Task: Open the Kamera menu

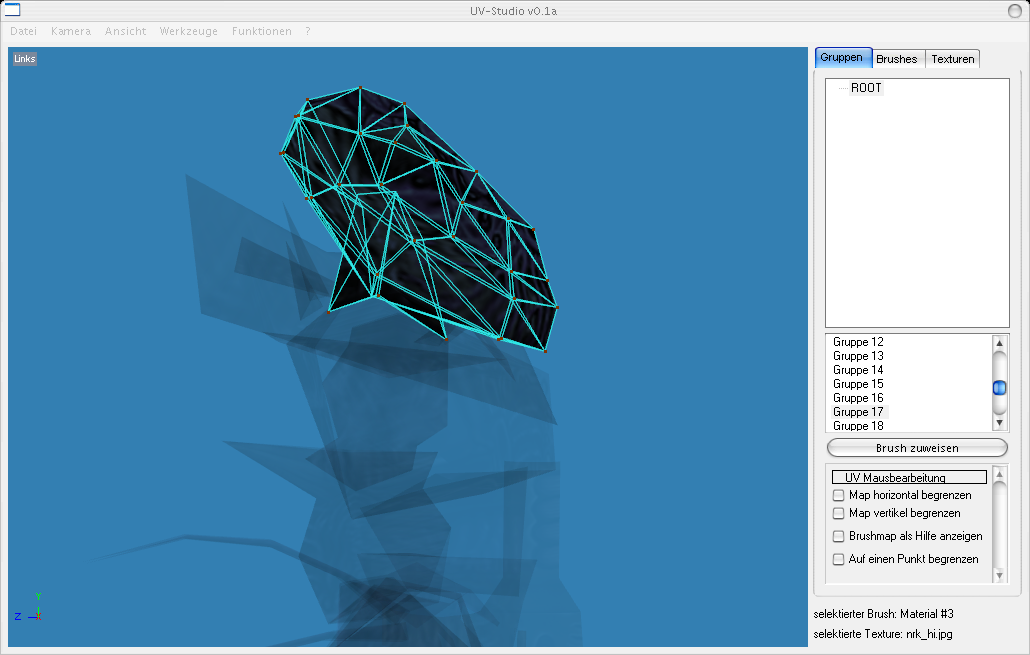Action: 71,32
